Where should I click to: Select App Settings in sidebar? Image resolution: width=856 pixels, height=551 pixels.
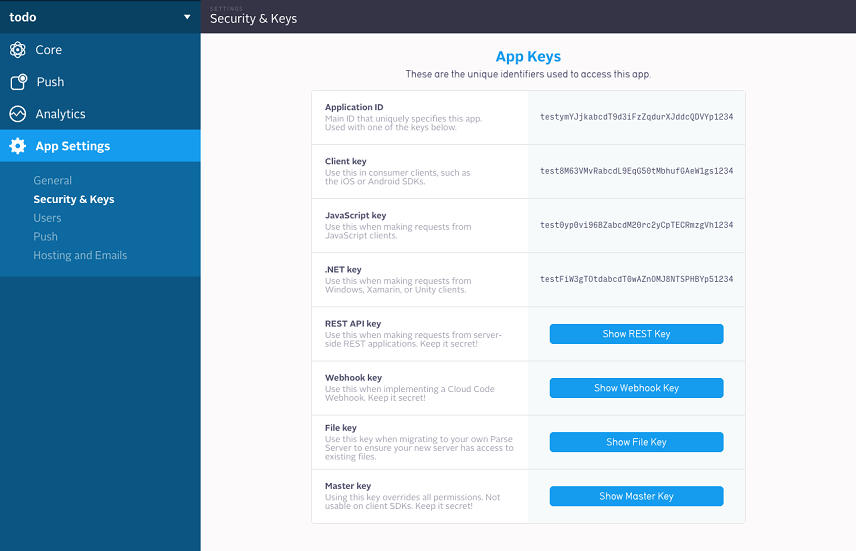coord(100,146)
